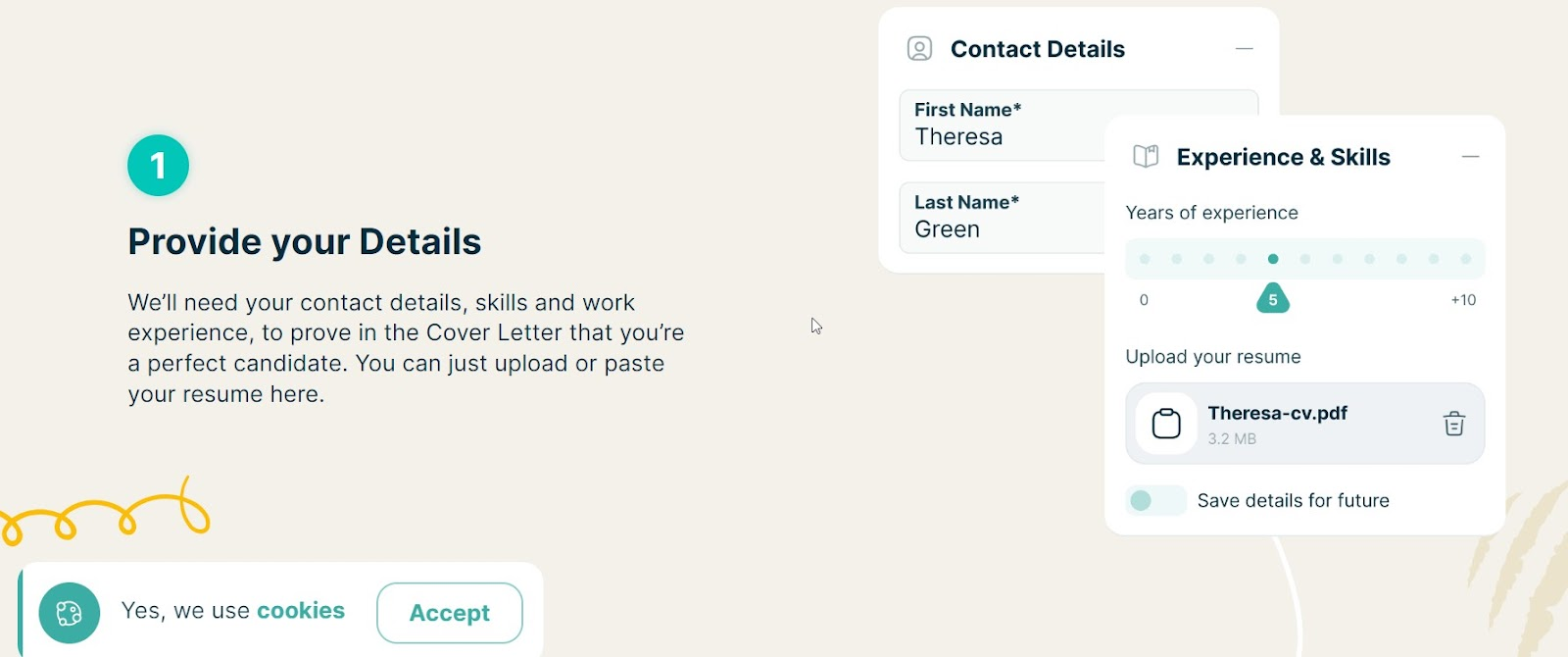
Task: Click the Save details for future label
Action: coord(1294,501)
